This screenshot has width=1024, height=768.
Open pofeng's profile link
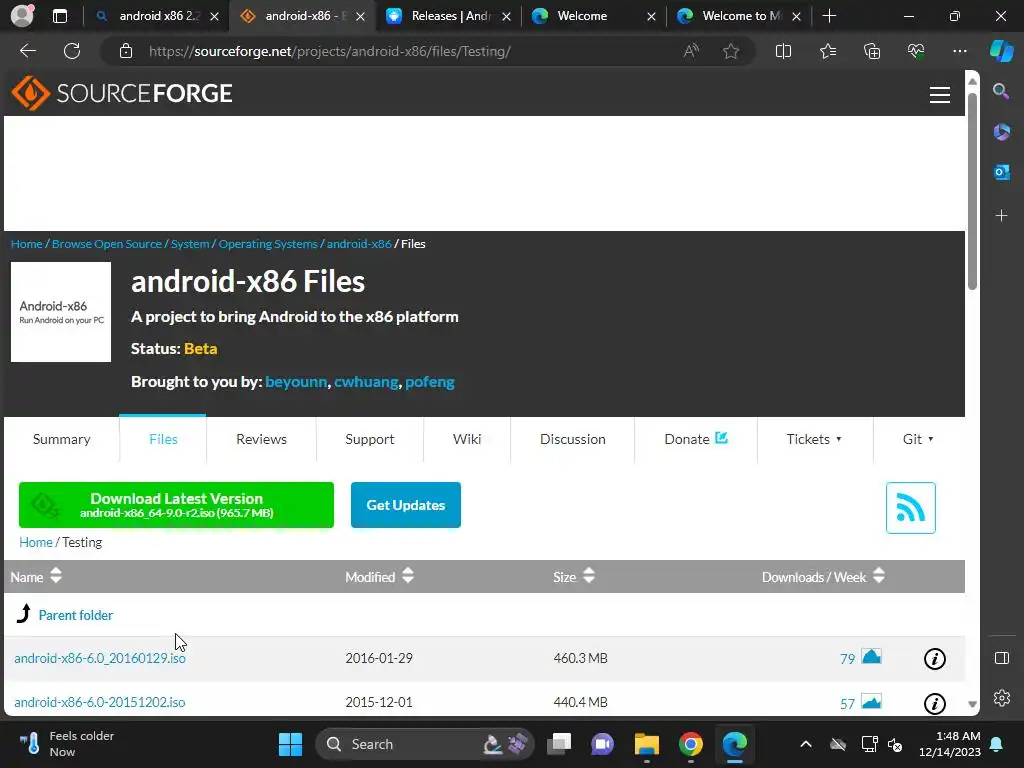click(430, 382)
